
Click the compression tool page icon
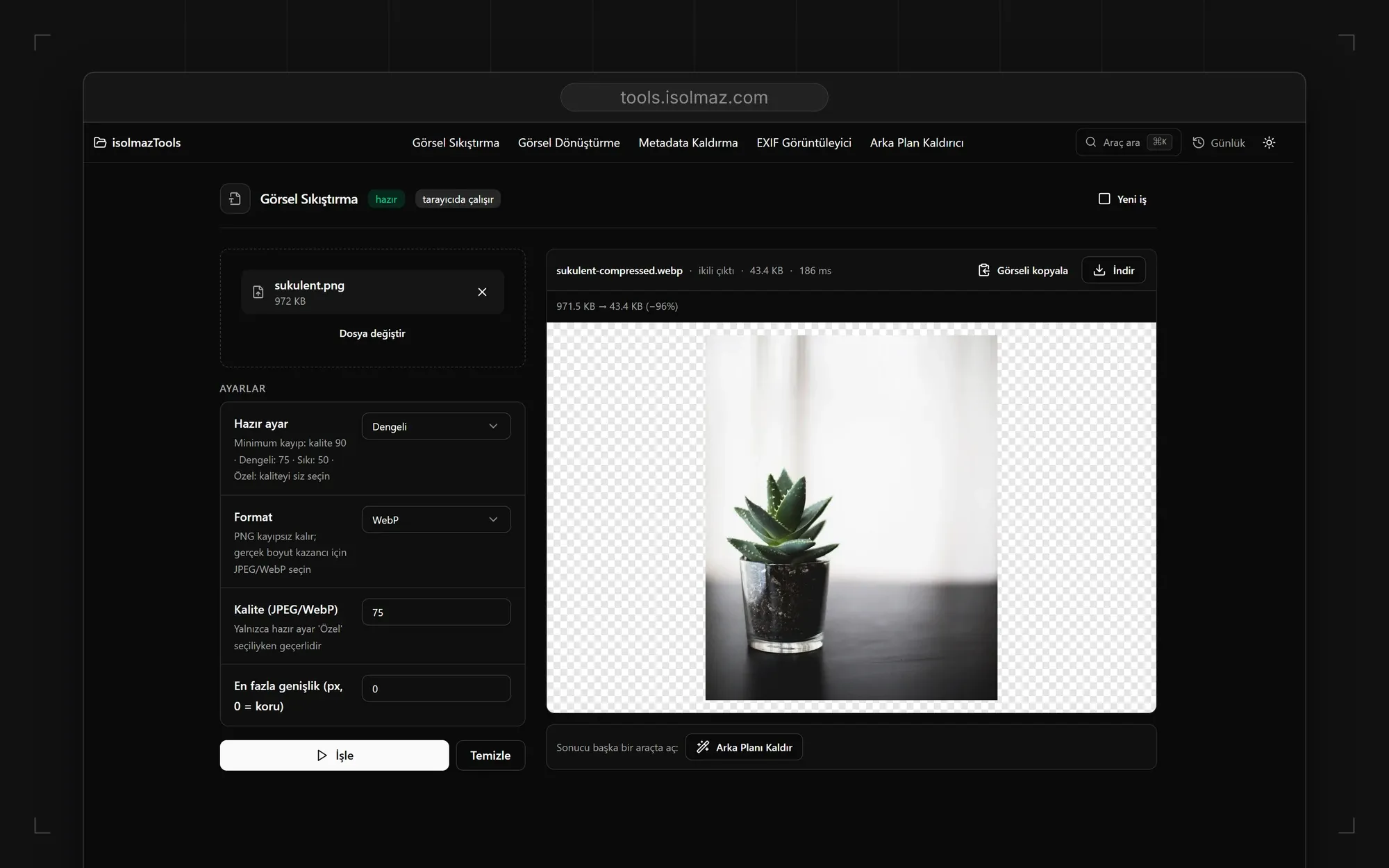pos(235,199)
